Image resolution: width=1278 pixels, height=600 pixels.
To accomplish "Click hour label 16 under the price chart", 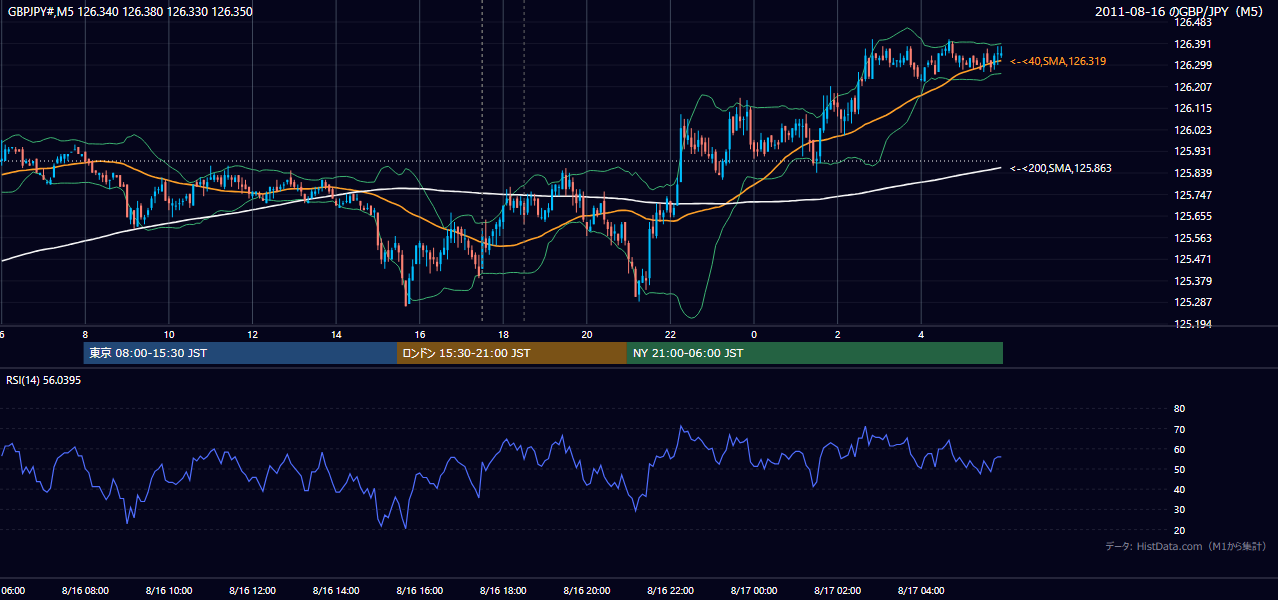I will click(x=420, y=335).
